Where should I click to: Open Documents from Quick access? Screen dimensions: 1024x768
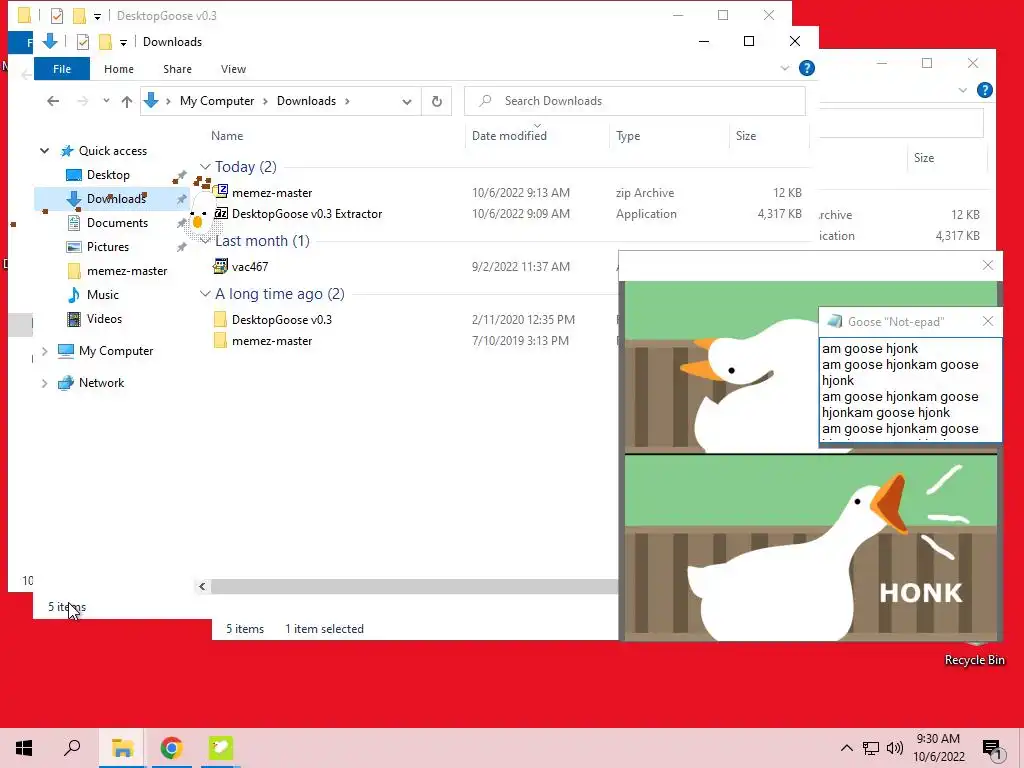click(118, 223)
